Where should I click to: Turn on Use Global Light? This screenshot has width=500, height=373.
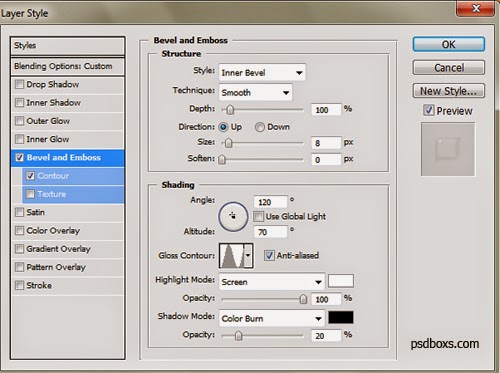pyautogui.click(x=258, y=216)
